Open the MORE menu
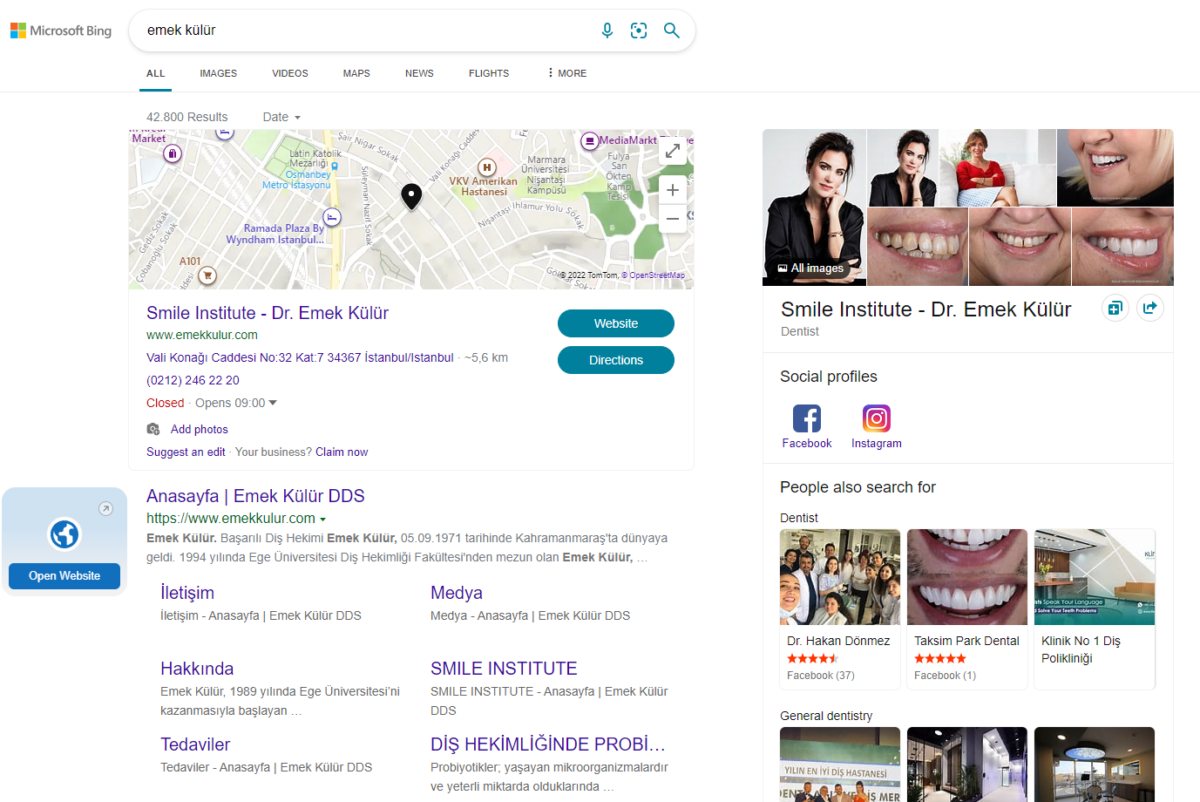The image size is (1200, 802). (x=566, y=73)
